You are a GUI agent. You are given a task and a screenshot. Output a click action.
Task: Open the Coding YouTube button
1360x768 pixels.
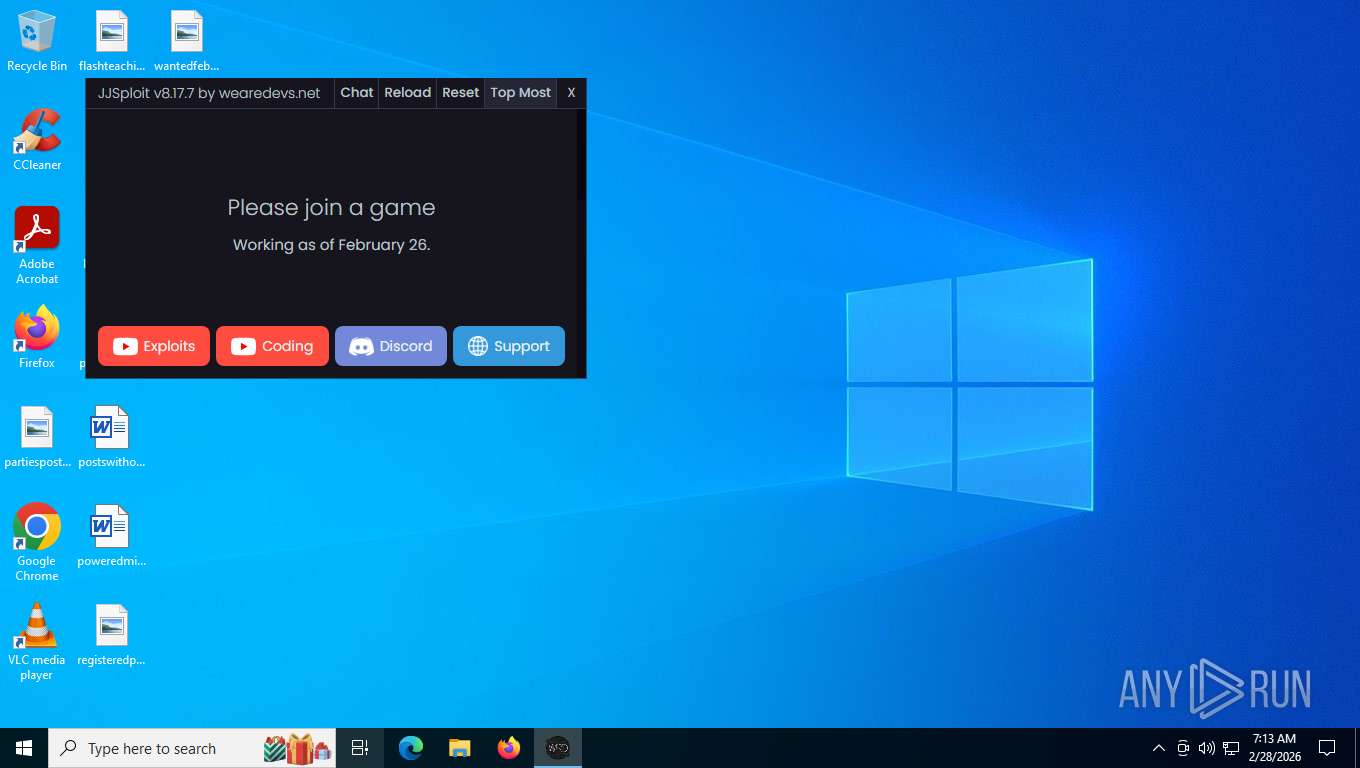click(x=272, y=346)
